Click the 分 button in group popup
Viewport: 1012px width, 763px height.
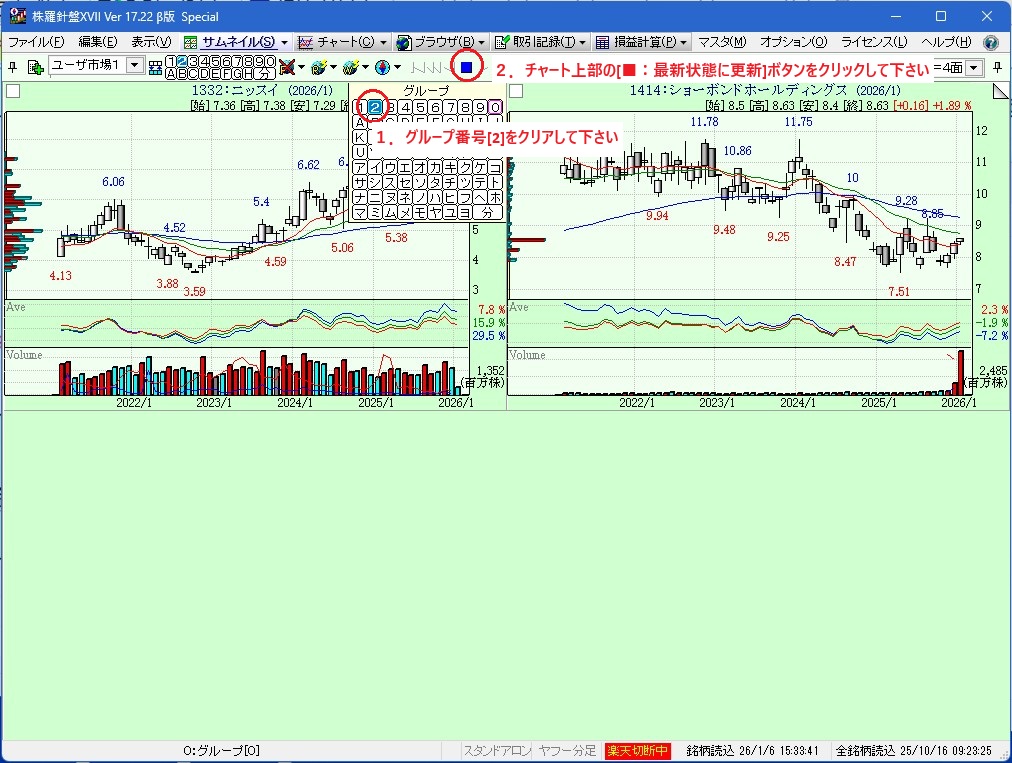(487, 212)
